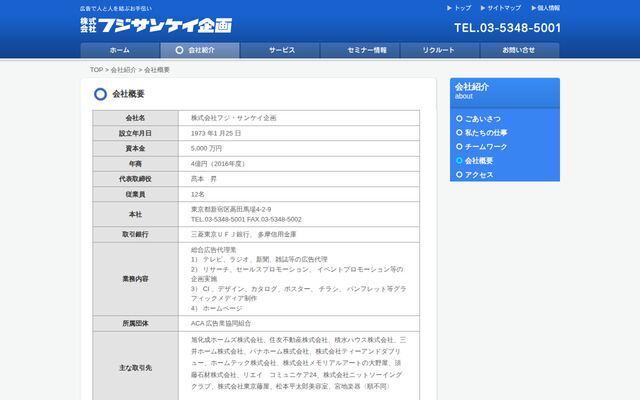This screenshot has height=400, width=640.
Task: Click the highlighted bullet beside sidebar 会社概要
Action: point(459,160)
